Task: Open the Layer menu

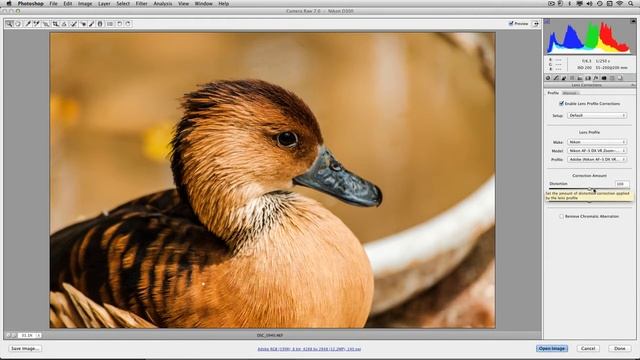Action: [x=104, y=4]
